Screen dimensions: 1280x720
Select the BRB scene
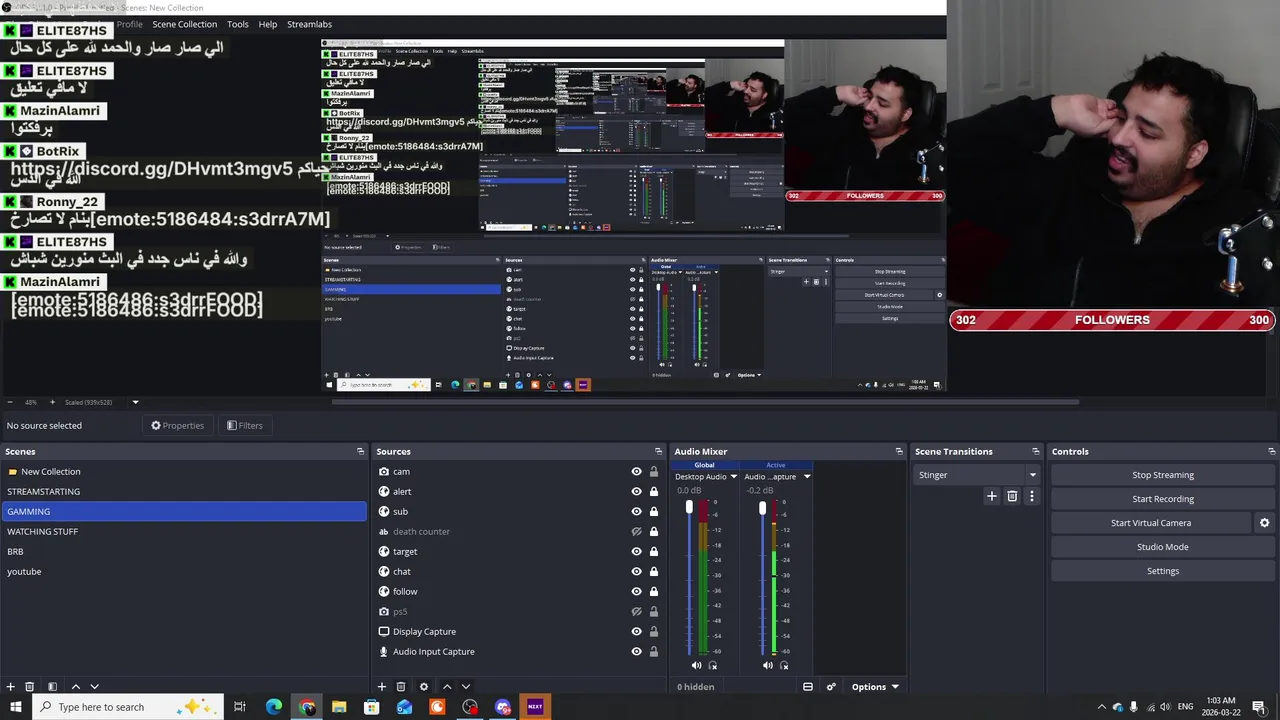tap(184, 552)
